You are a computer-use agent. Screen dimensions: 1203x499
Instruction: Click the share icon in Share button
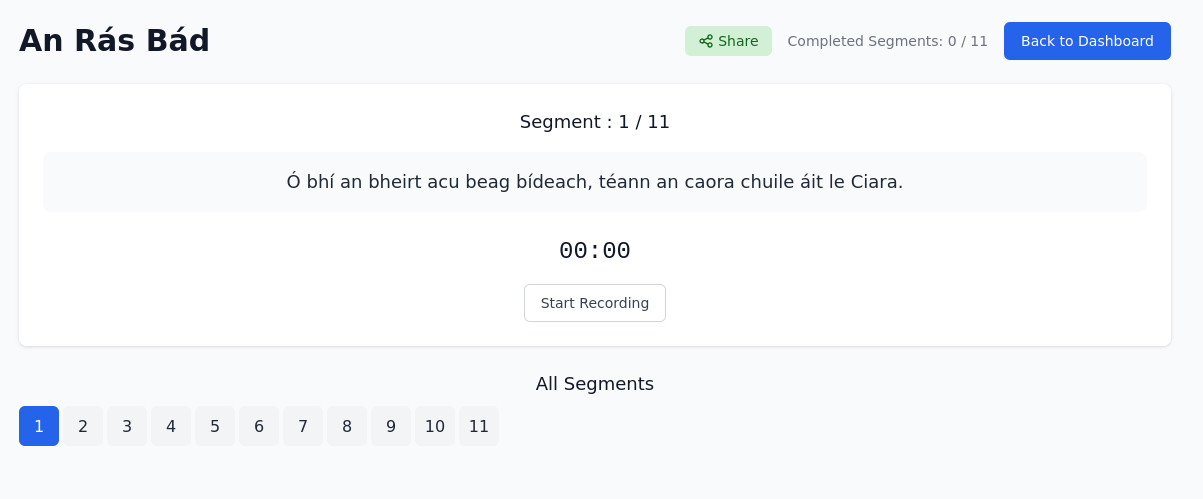coord(706,41)
